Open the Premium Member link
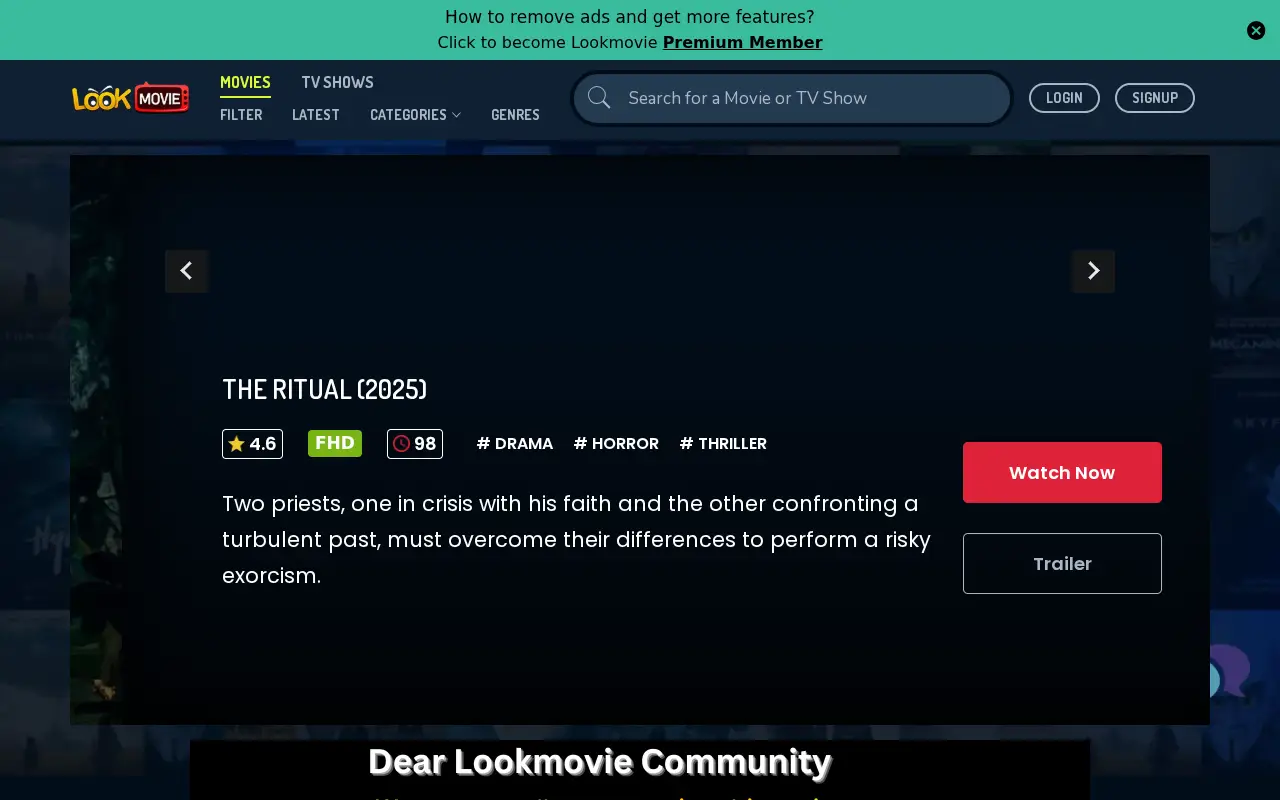Viewport: 1280px width, 800px height. (x=743, y=42)
